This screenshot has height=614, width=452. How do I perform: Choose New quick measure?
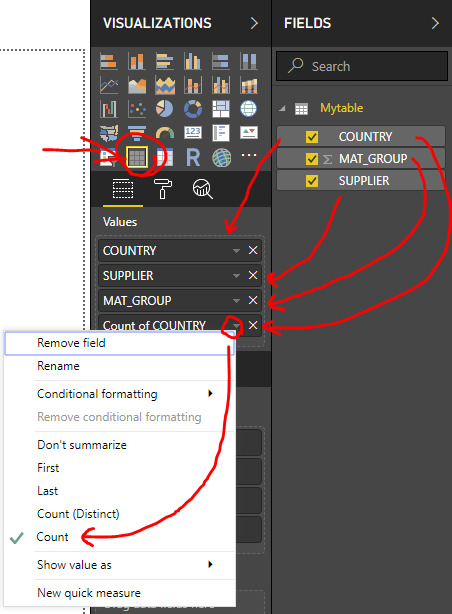120,593
